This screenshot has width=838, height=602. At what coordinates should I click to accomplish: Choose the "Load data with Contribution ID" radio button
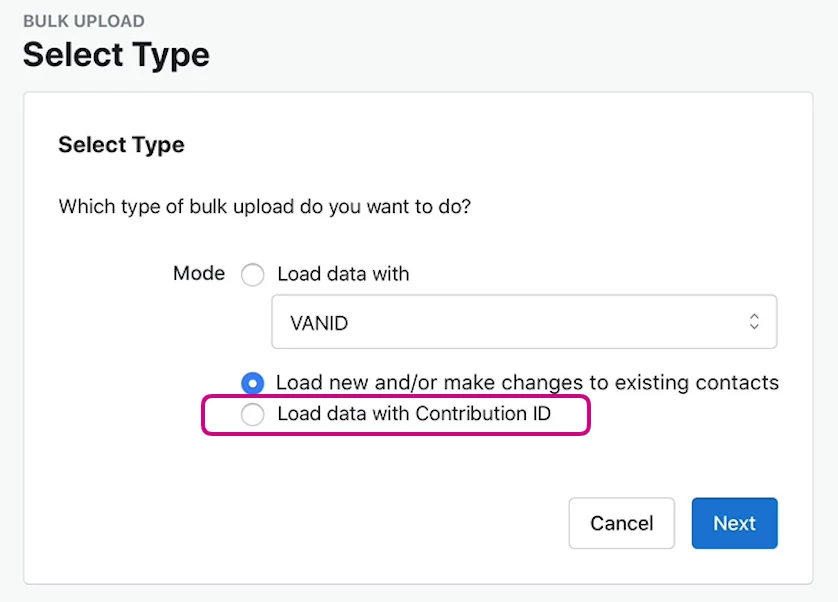coord(252,414)
